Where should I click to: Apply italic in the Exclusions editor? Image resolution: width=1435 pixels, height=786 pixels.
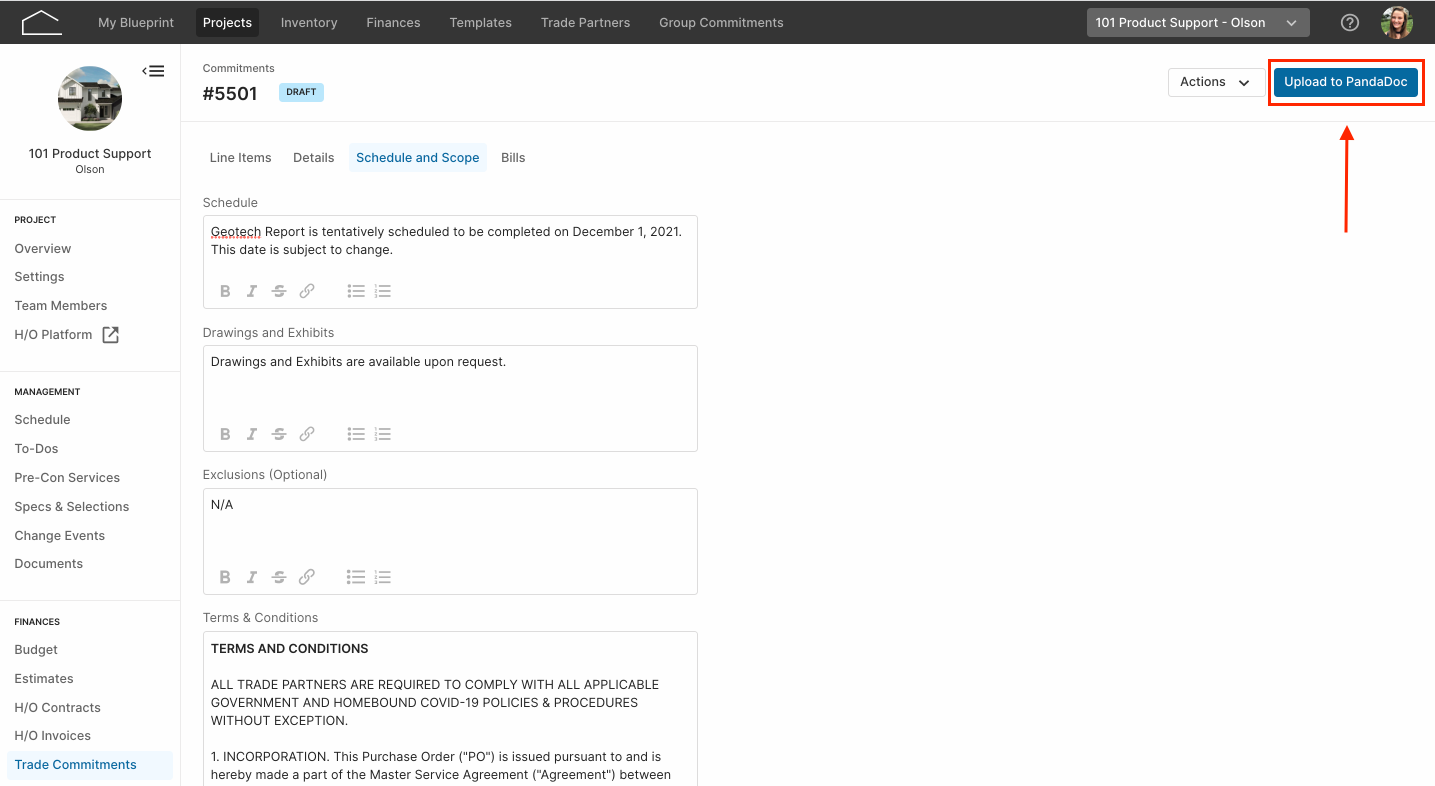[x=252, y=577]
